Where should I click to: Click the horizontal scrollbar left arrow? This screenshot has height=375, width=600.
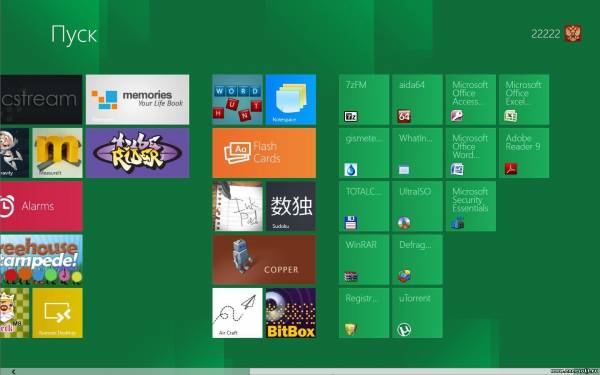coord(13,372)
